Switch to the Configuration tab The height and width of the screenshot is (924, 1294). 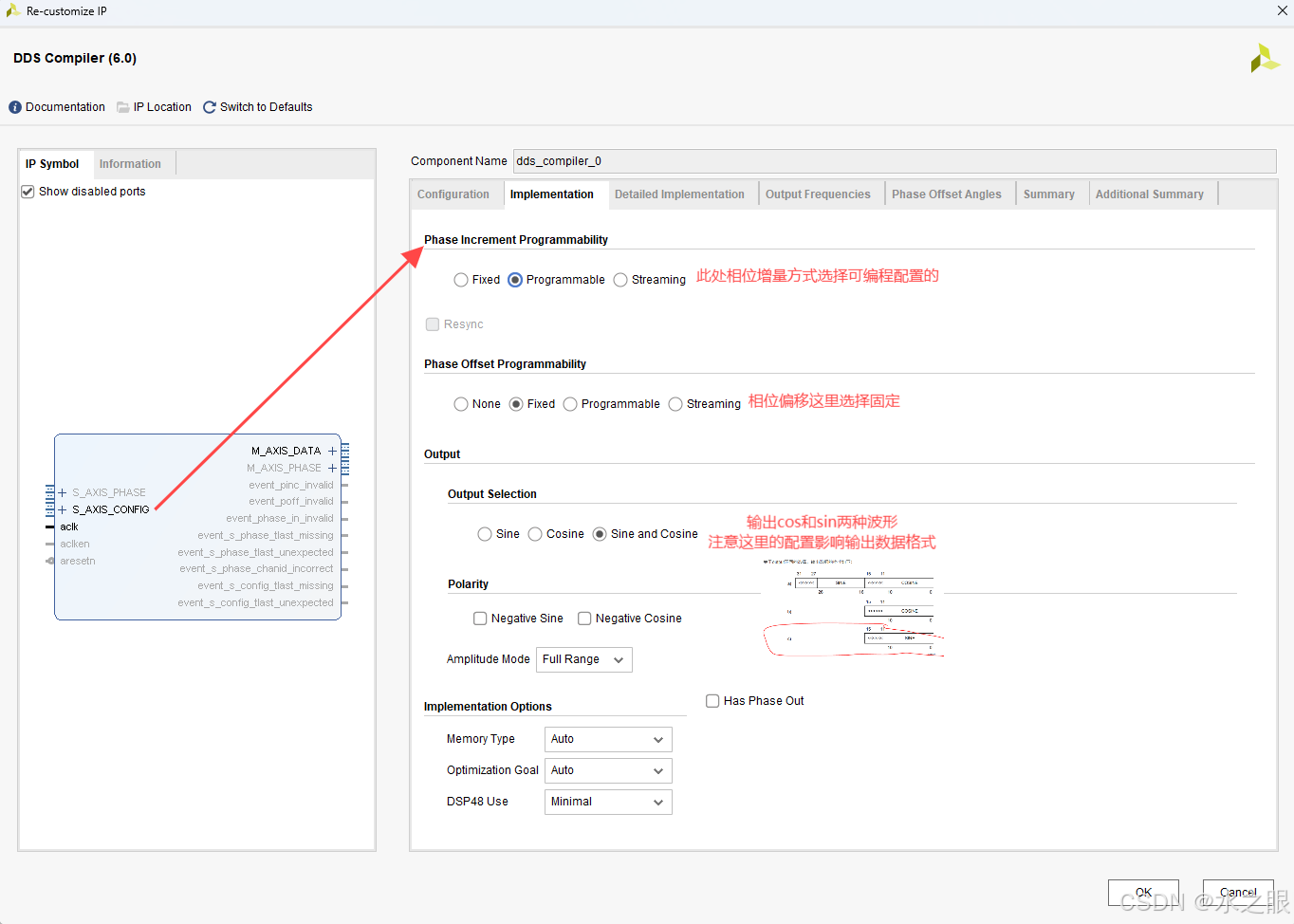[x=453, y=194]
